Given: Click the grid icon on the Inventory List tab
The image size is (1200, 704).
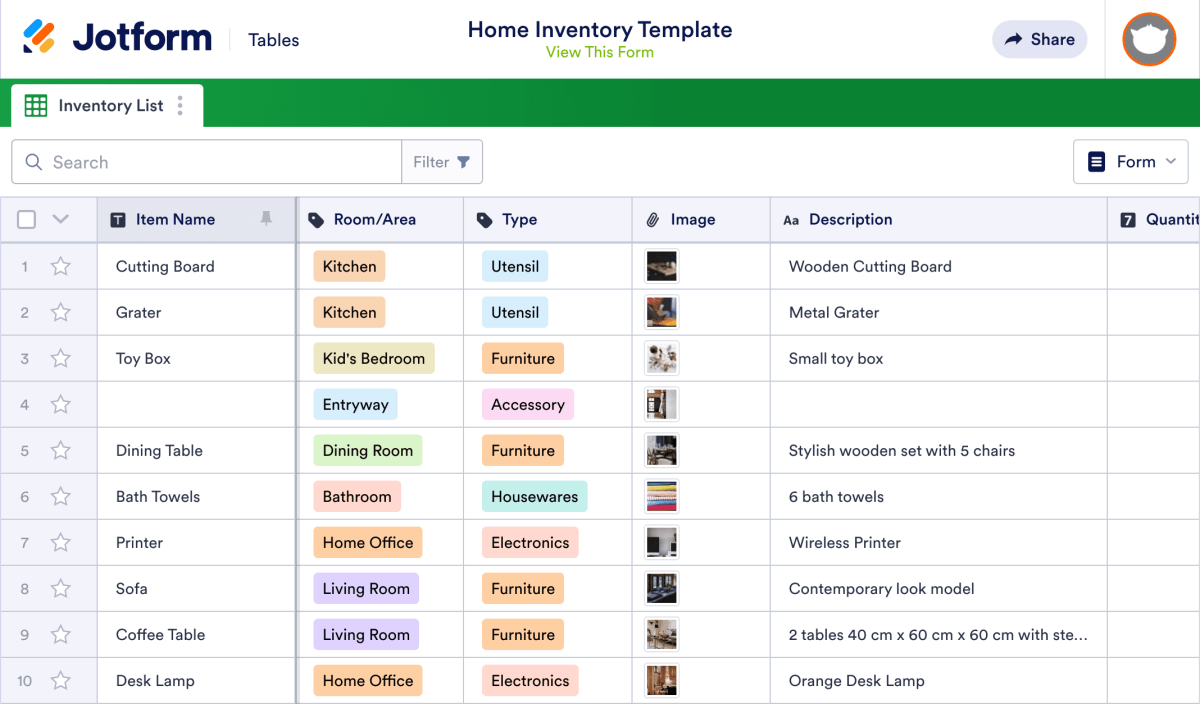Looking at the screenshot, I should (35, 105).
